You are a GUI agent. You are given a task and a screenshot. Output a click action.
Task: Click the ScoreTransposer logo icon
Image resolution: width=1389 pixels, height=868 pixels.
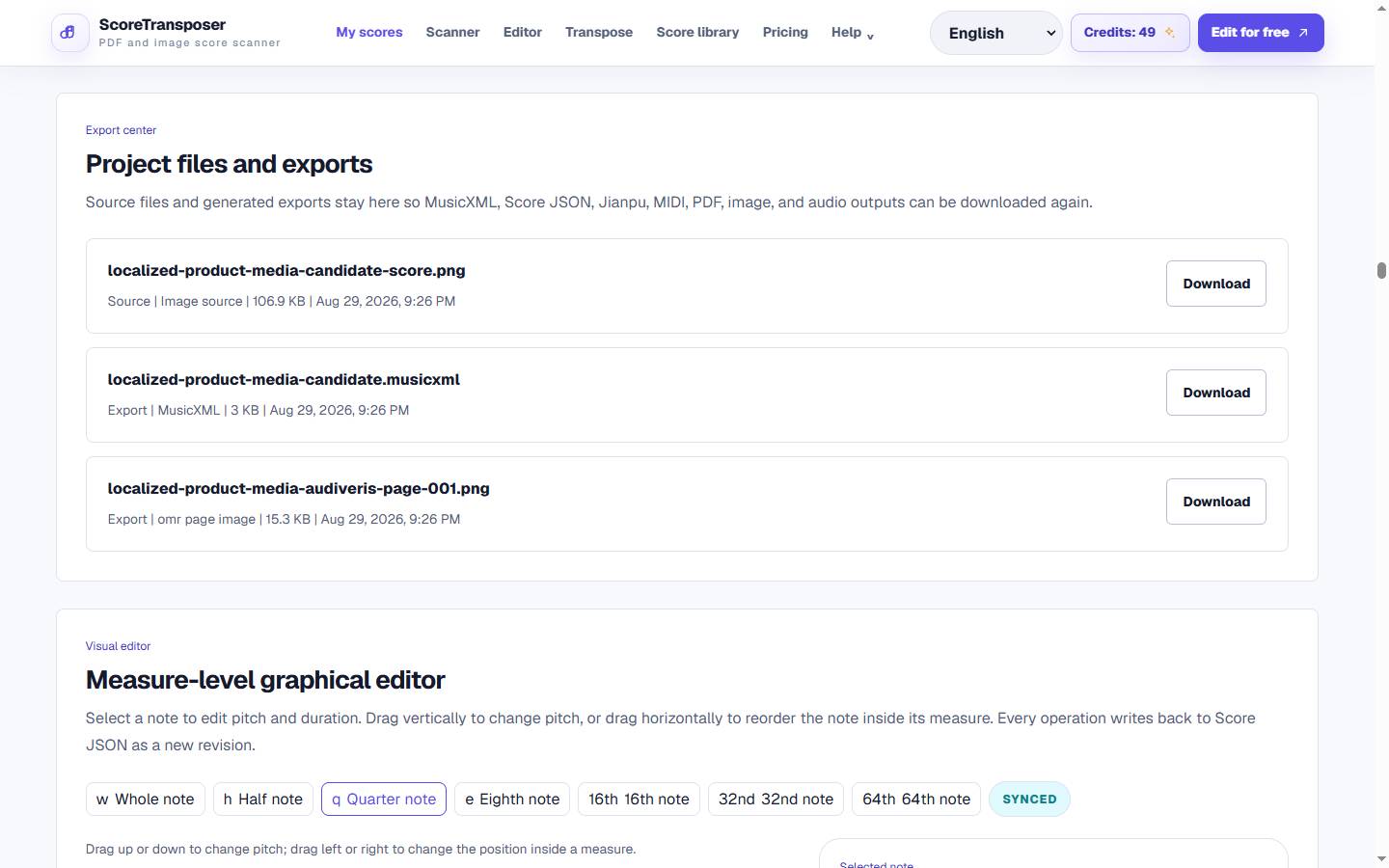coord(69,33)
